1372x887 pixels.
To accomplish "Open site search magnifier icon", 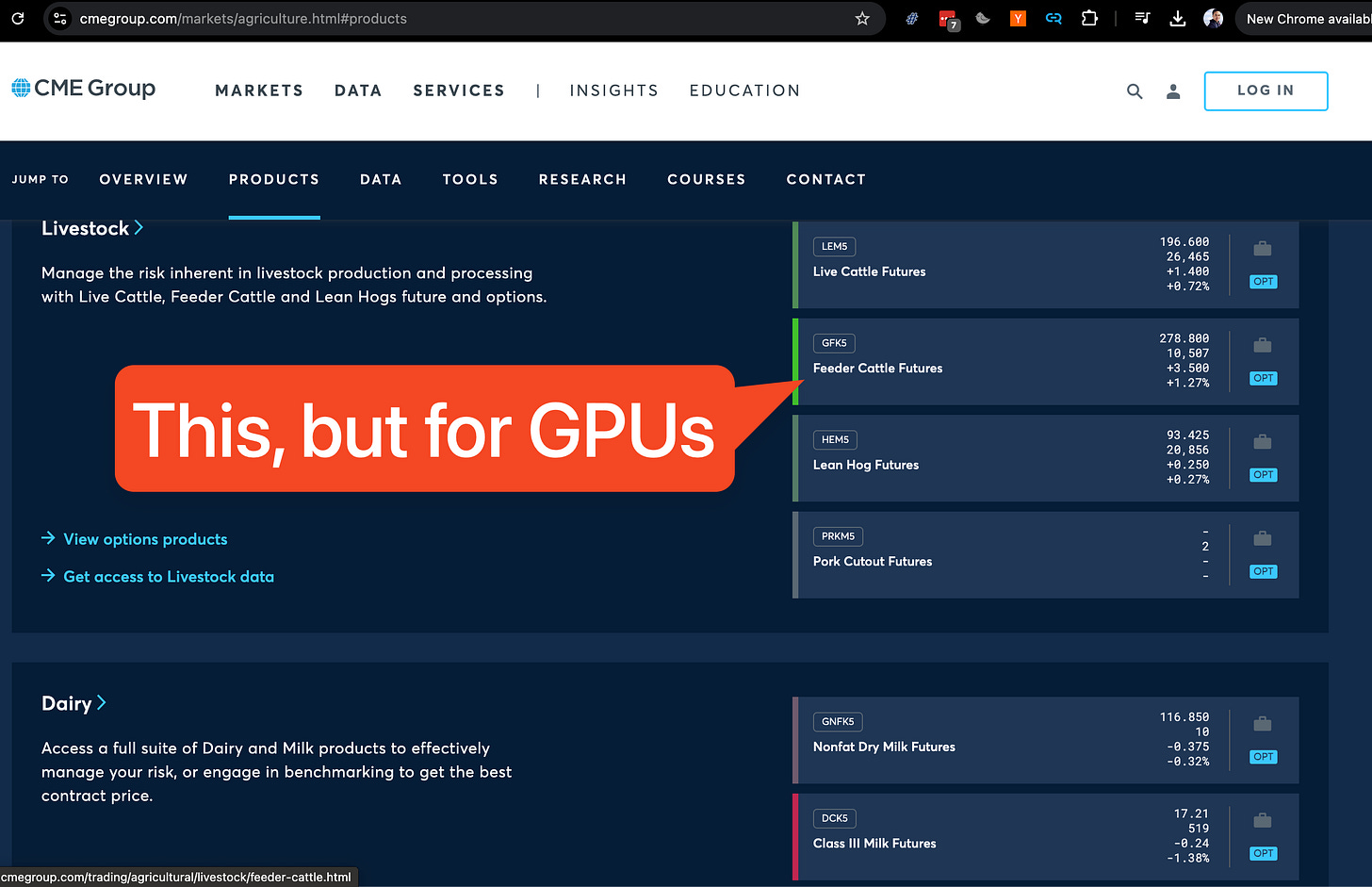I will tap(1135, 91).
